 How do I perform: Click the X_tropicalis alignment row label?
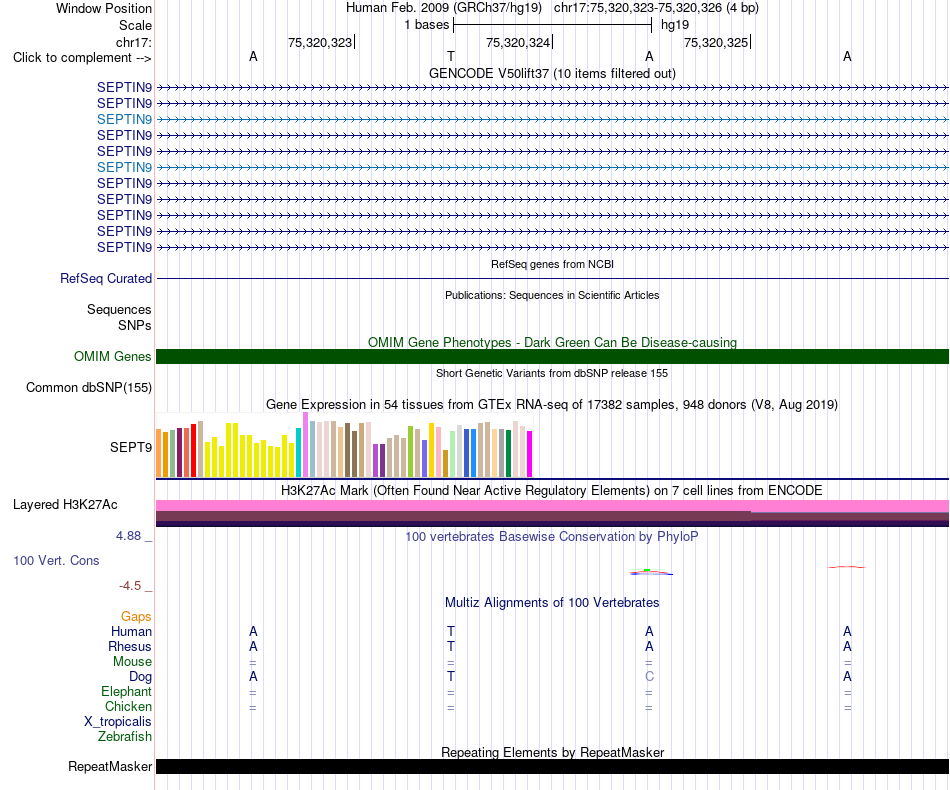(x=118, y=722)
